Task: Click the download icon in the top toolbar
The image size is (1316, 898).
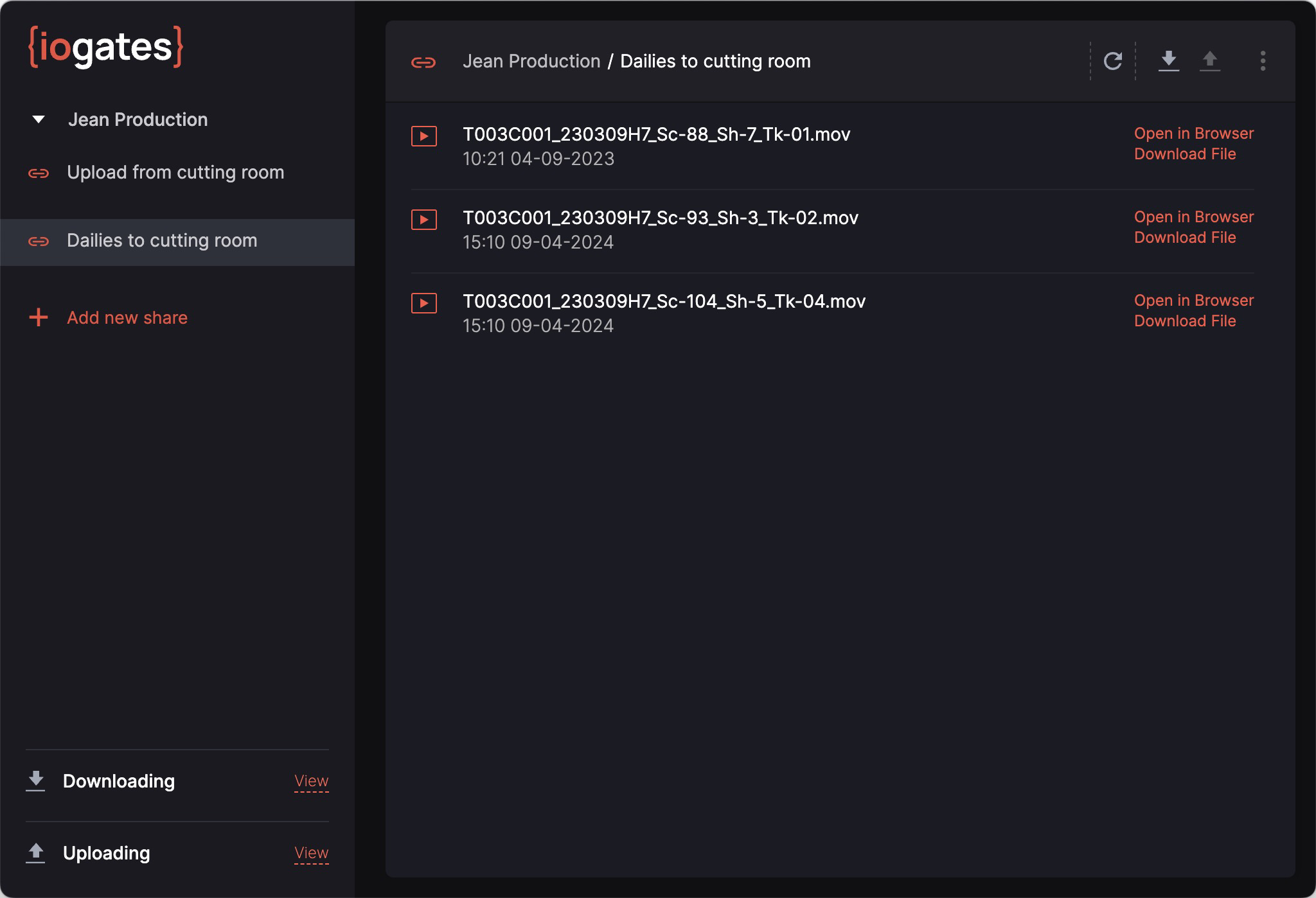Action: pyautogui.click(x=1168, y=61)
